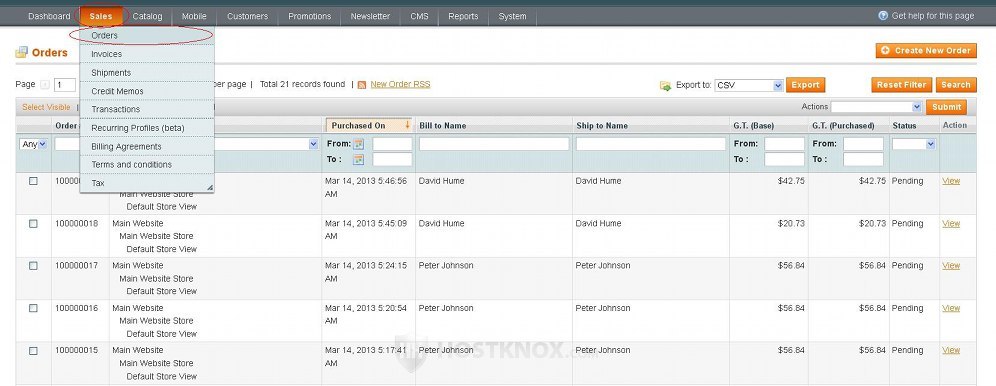Open the Reports menu

(x=463, y=17)
